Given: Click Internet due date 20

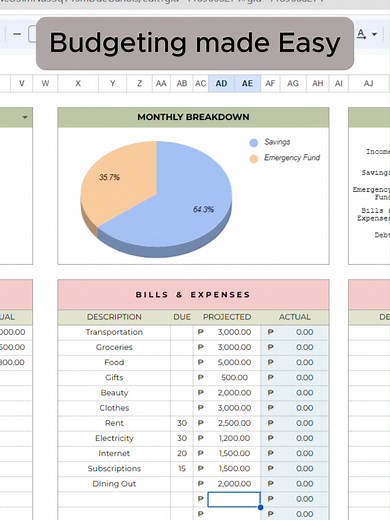Looking at the screenshot, I should pyautogui.click(x=182, y=454).
